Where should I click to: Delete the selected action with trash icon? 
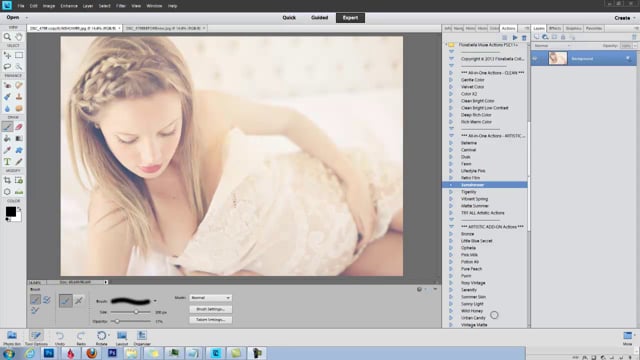pos(524,38)
